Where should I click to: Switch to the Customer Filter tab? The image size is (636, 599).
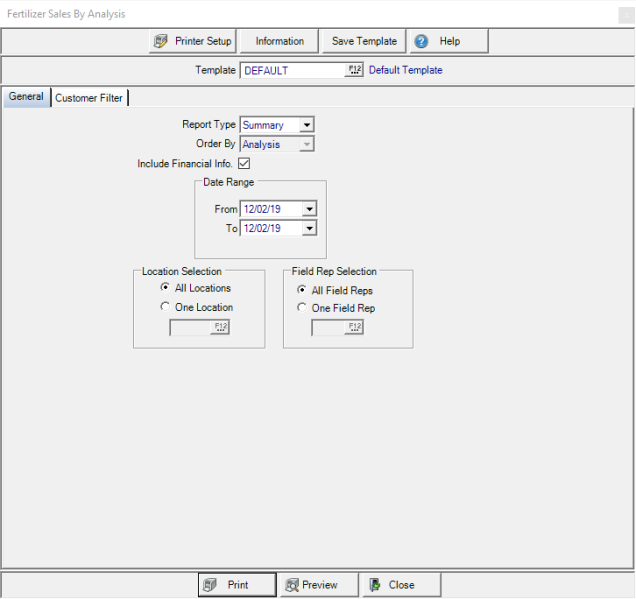[x=89, y=98]
